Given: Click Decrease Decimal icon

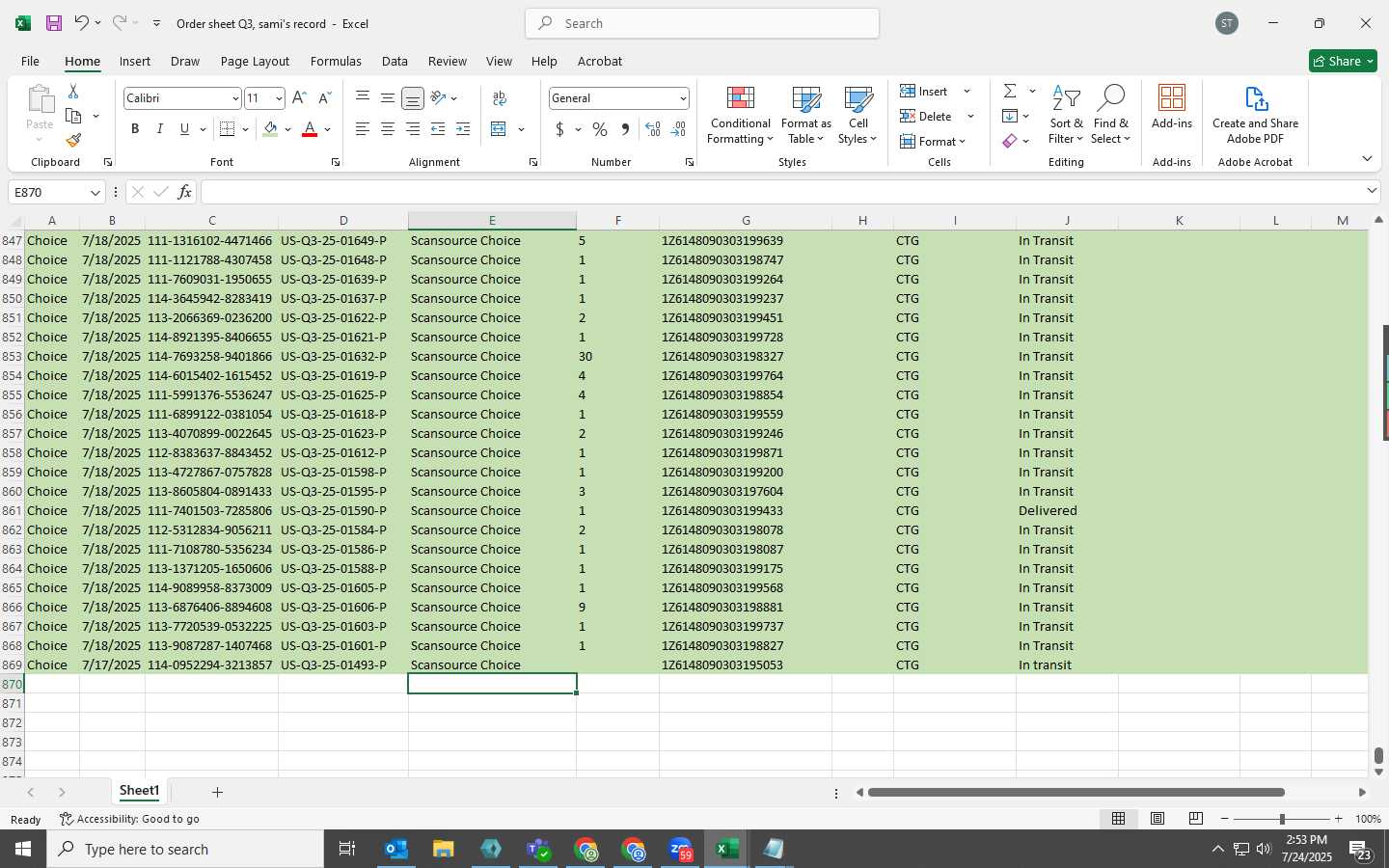Looking at the screenshot, I should (678, 129).
